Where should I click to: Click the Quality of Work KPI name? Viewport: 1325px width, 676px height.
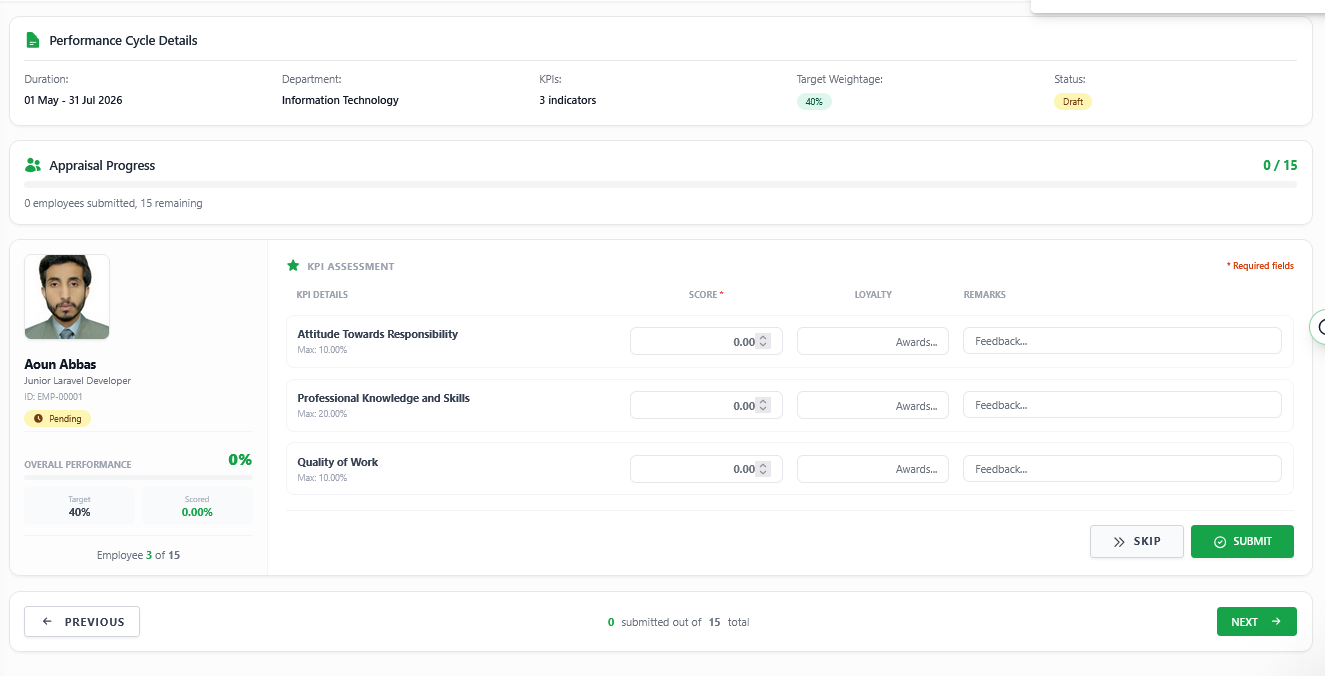[338, 462]
